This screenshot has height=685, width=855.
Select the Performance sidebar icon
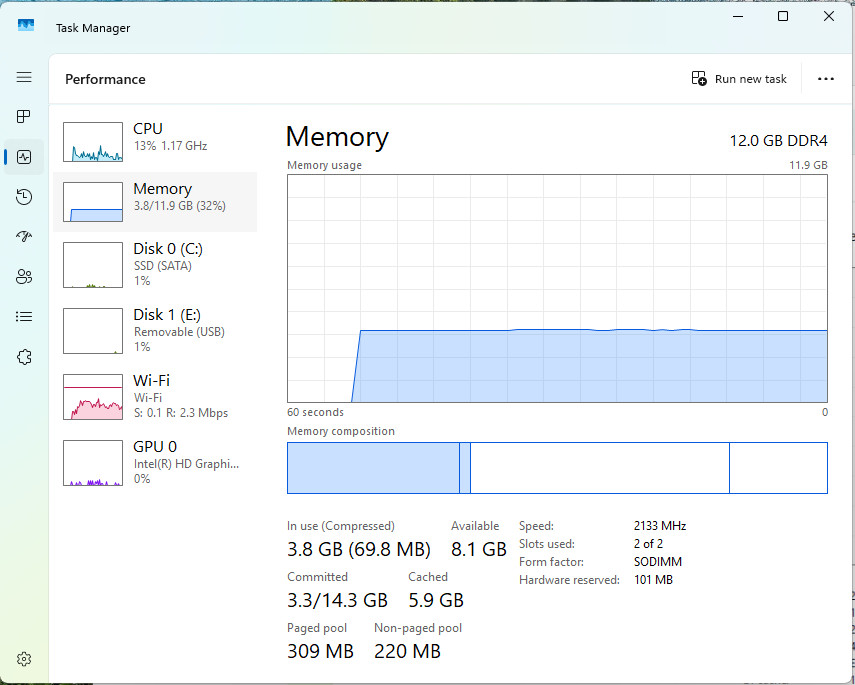point(24,157)
